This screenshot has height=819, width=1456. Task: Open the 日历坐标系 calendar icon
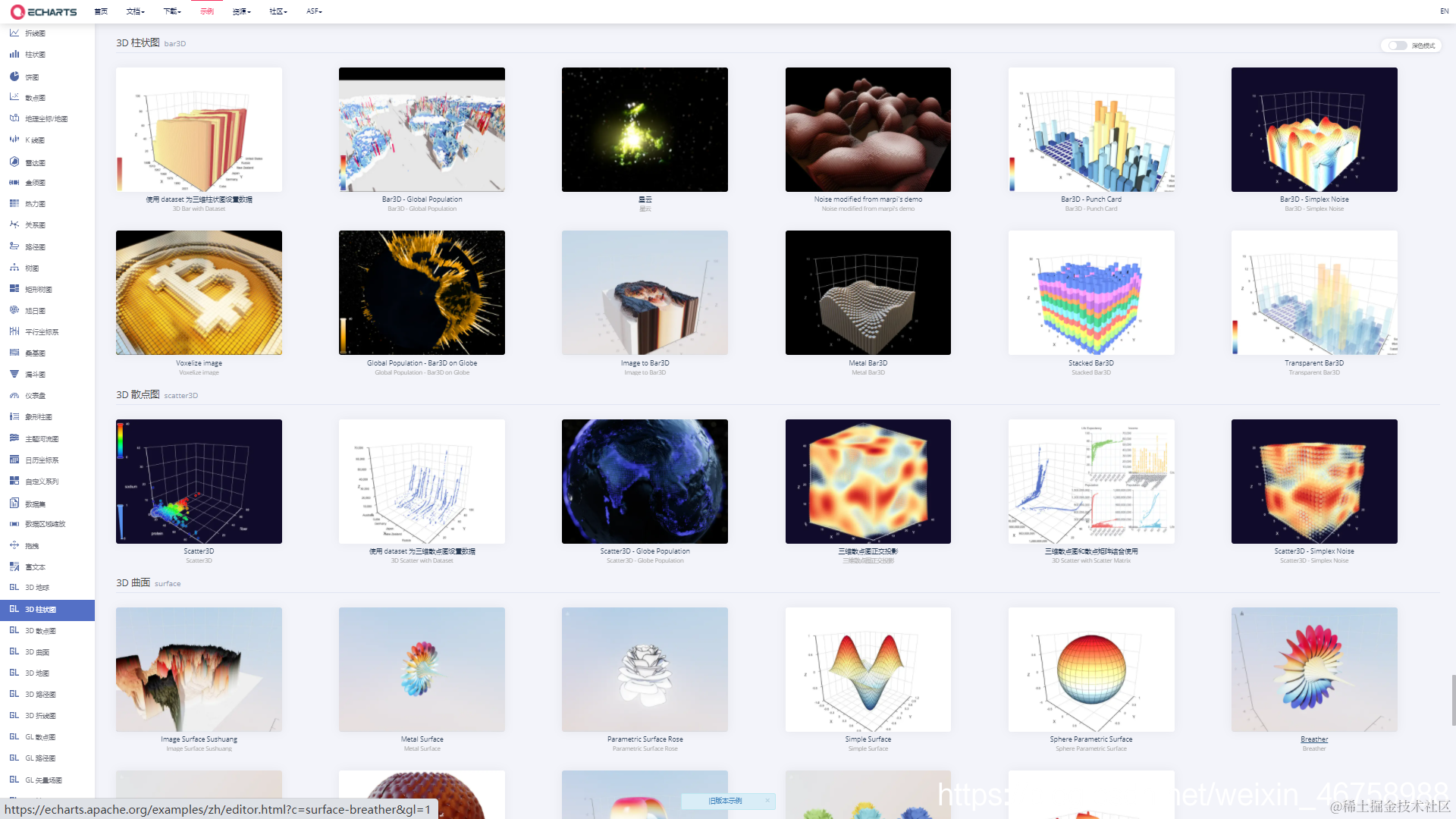point(14,460)
